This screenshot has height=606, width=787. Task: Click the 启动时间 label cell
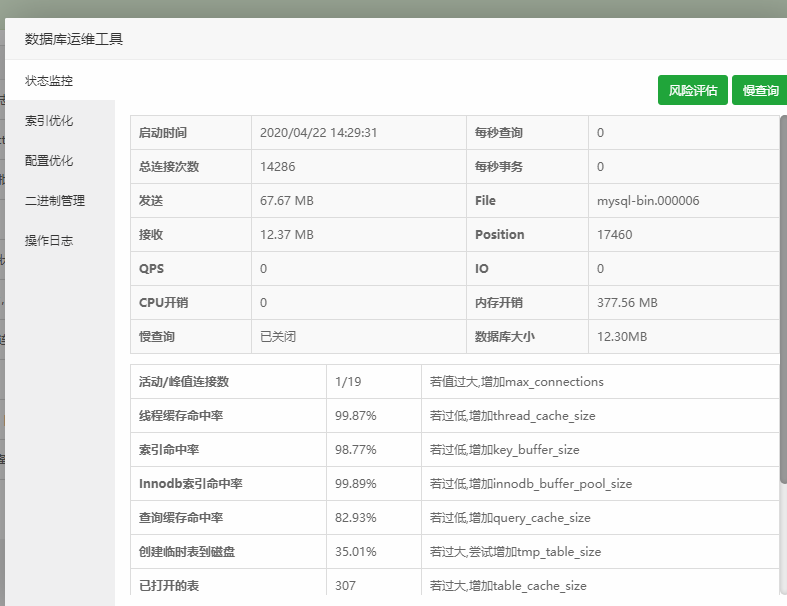(191, 133)
